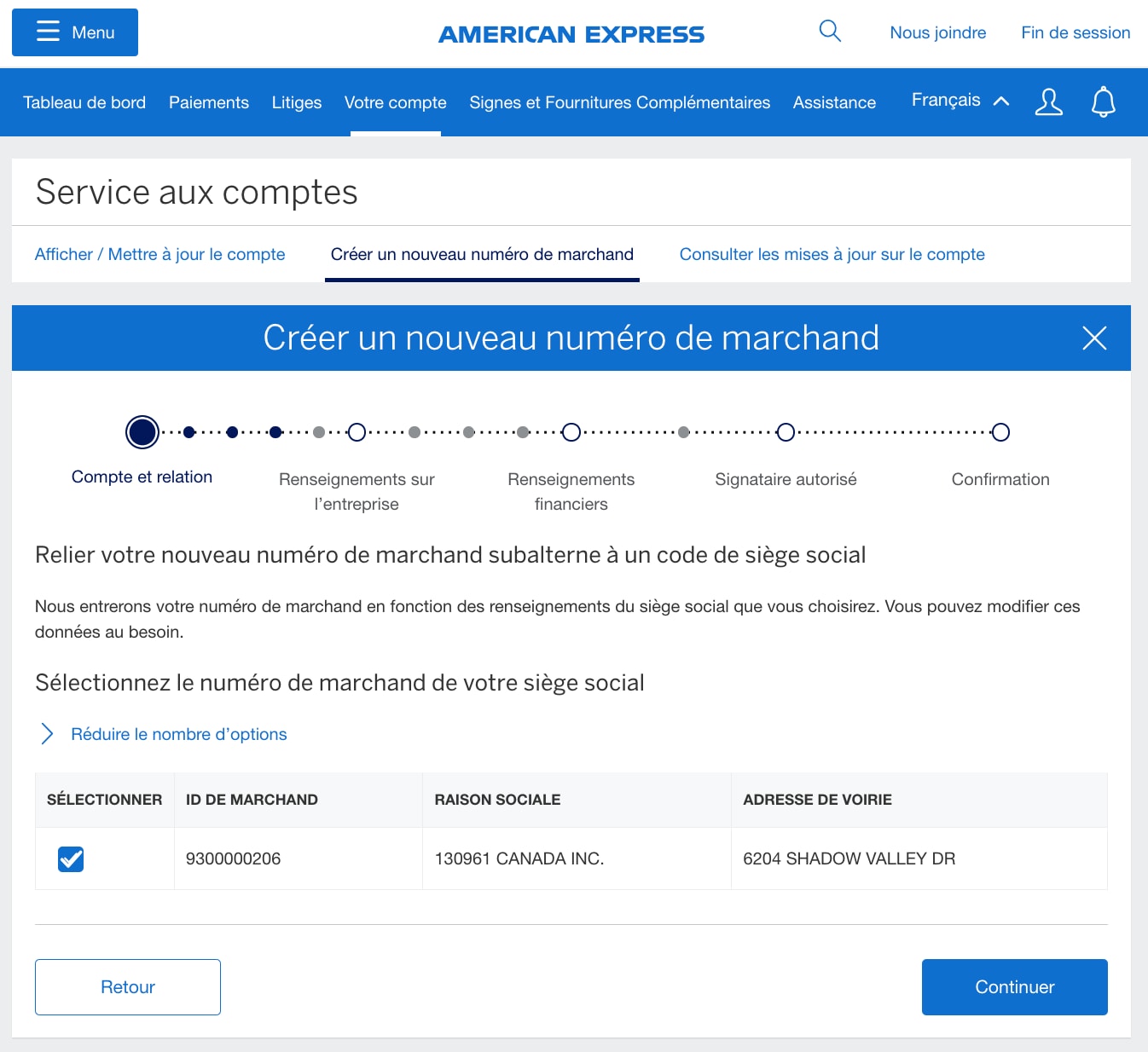This screenshot has height=1052, width=1148.
Task: Select the 130961 CANADA INC. table row
Action: coord(519,859)
